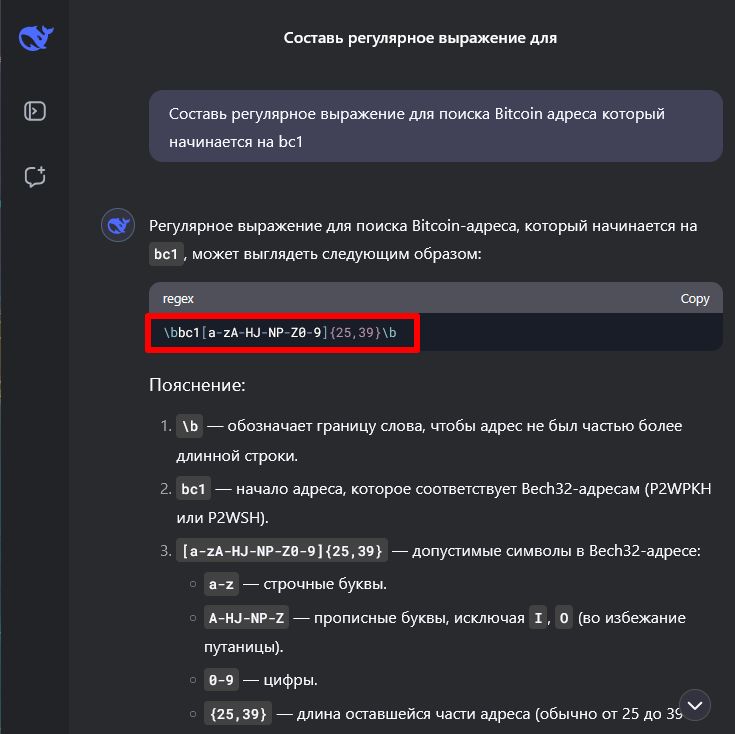Click the "\b" code in list item one
The image size is (735, 734).
[x=189, y=426]
